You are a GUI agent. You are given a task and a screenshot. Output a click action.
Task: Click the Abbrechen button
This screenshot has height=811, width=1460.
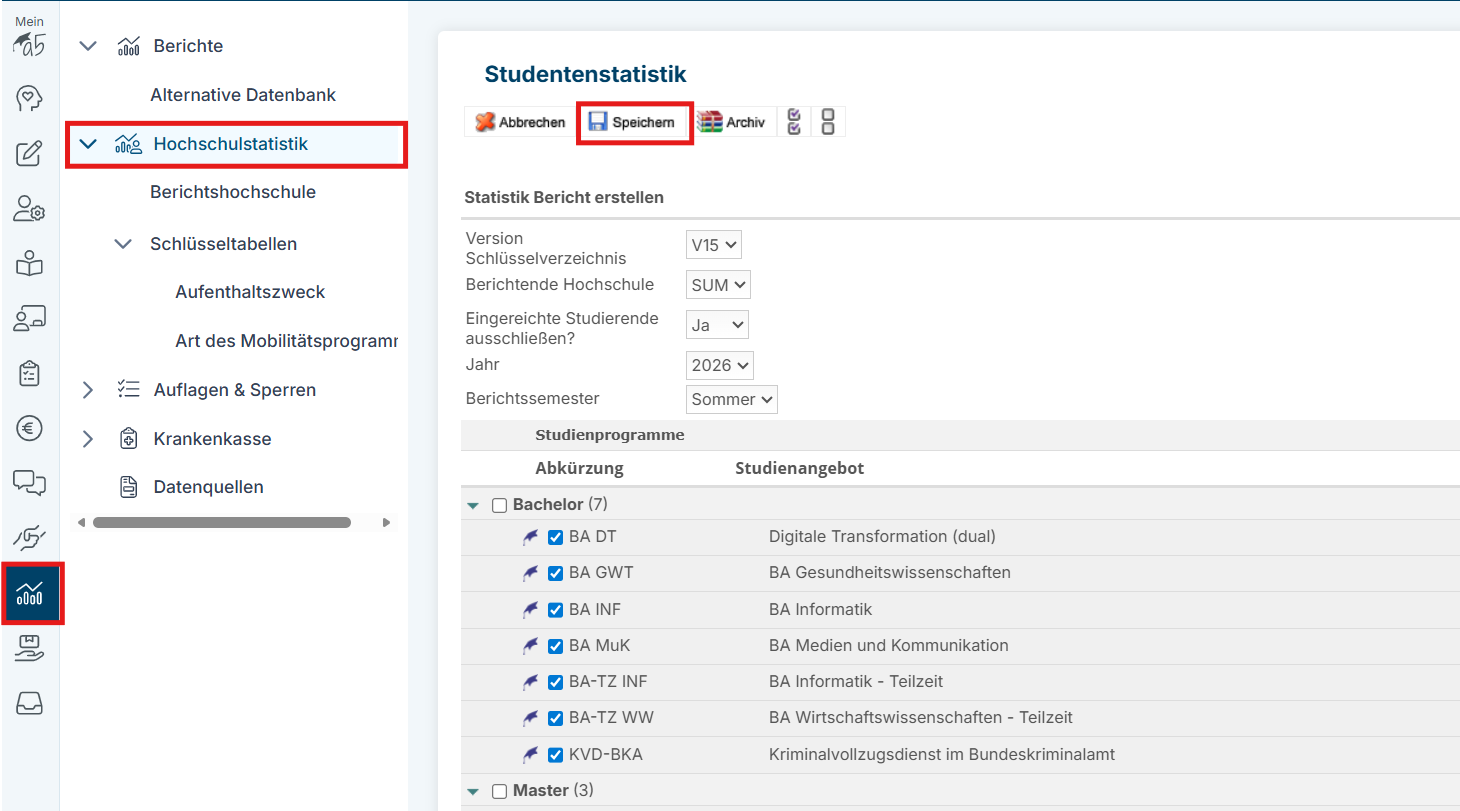click(x=521, y=122)
